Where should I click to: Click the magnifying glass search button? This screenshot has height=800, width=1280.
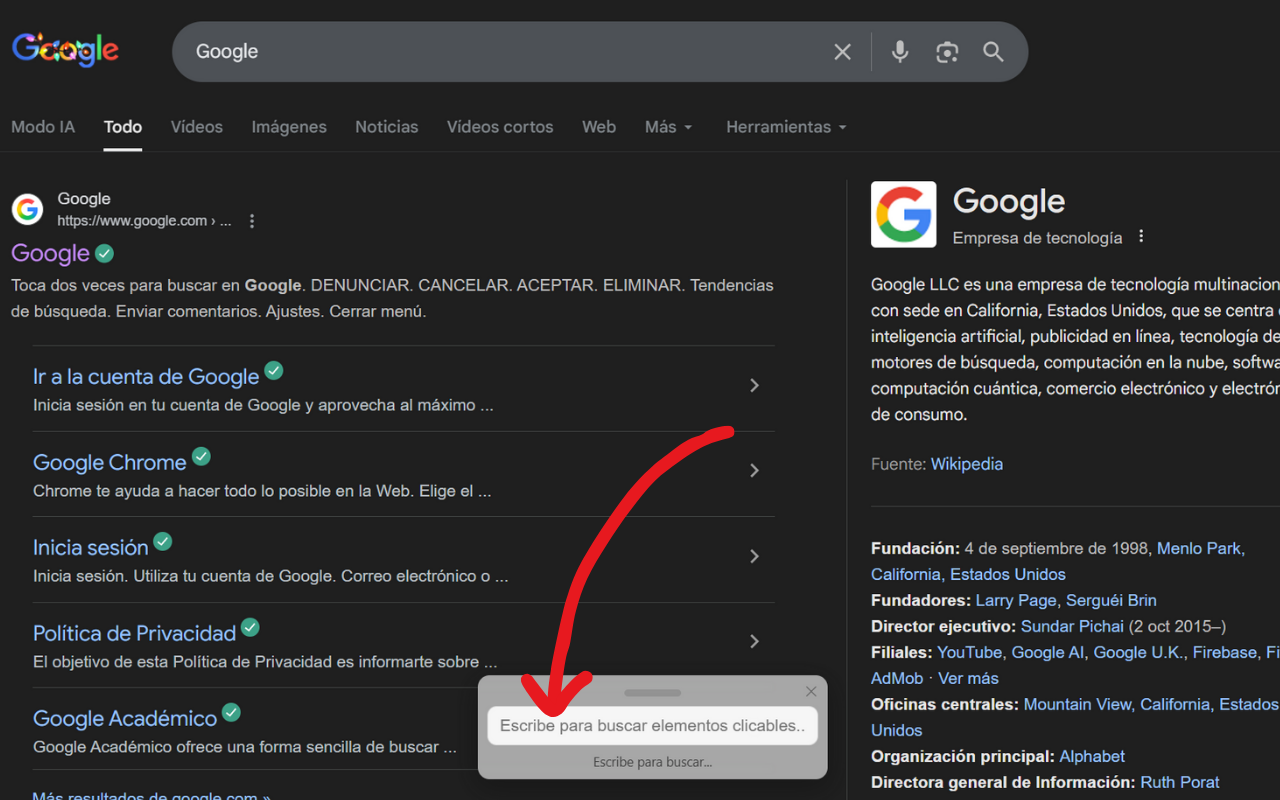pyautogui.click(x=993, y=52)
